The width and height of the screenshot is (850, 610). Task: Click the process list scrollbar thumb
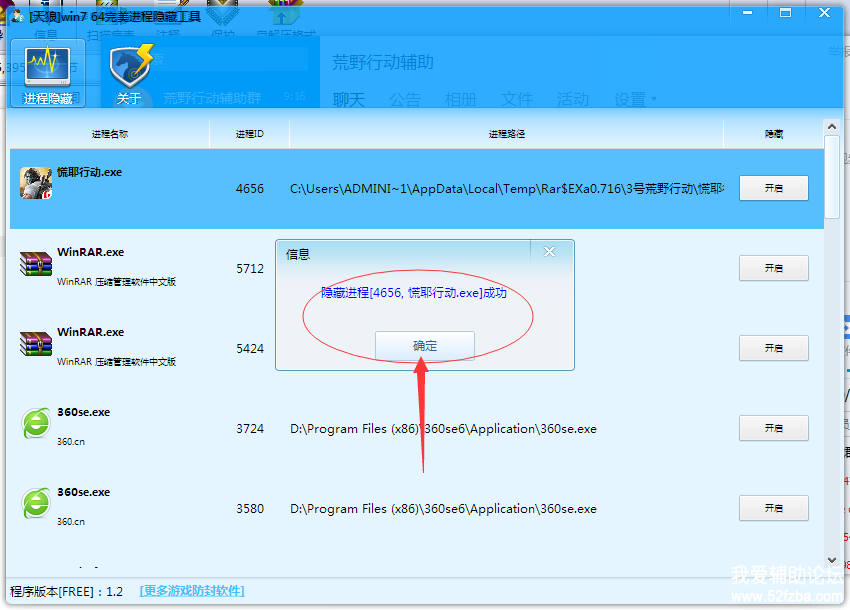pos(832,177)
